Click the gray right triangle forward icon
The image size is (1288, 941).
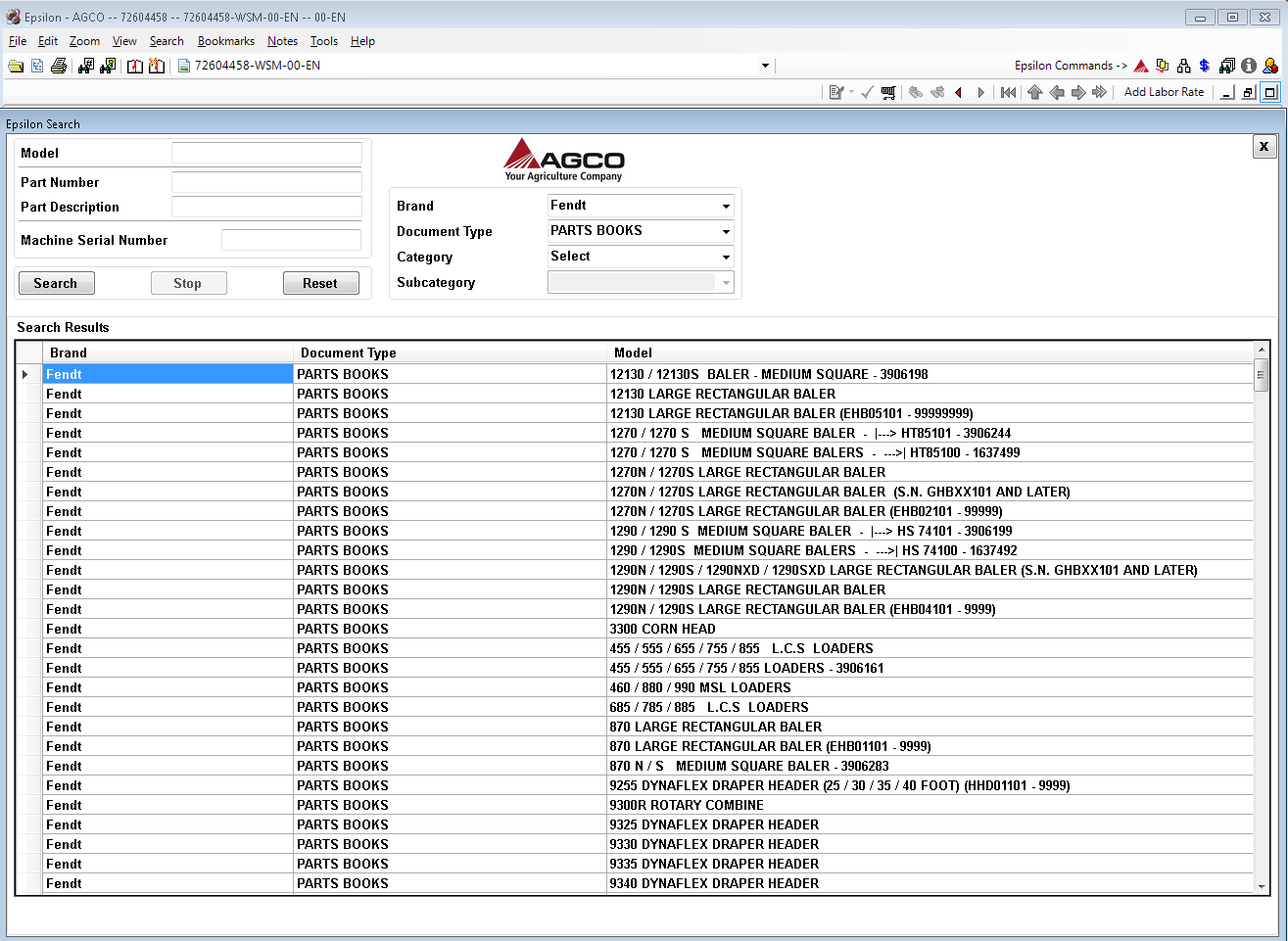[980, 92]
